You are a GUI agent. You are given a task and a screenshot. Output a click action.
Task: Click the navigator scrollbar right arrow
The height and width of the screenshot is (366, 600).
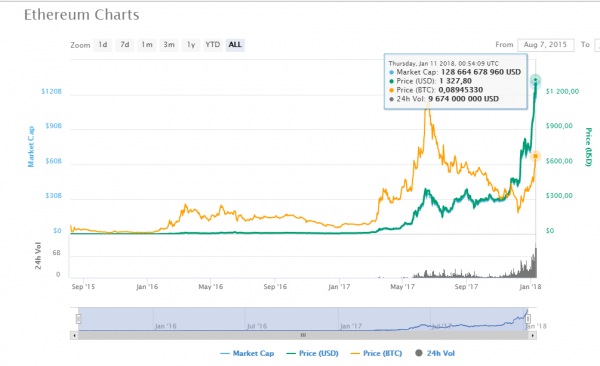pos(532,335)
